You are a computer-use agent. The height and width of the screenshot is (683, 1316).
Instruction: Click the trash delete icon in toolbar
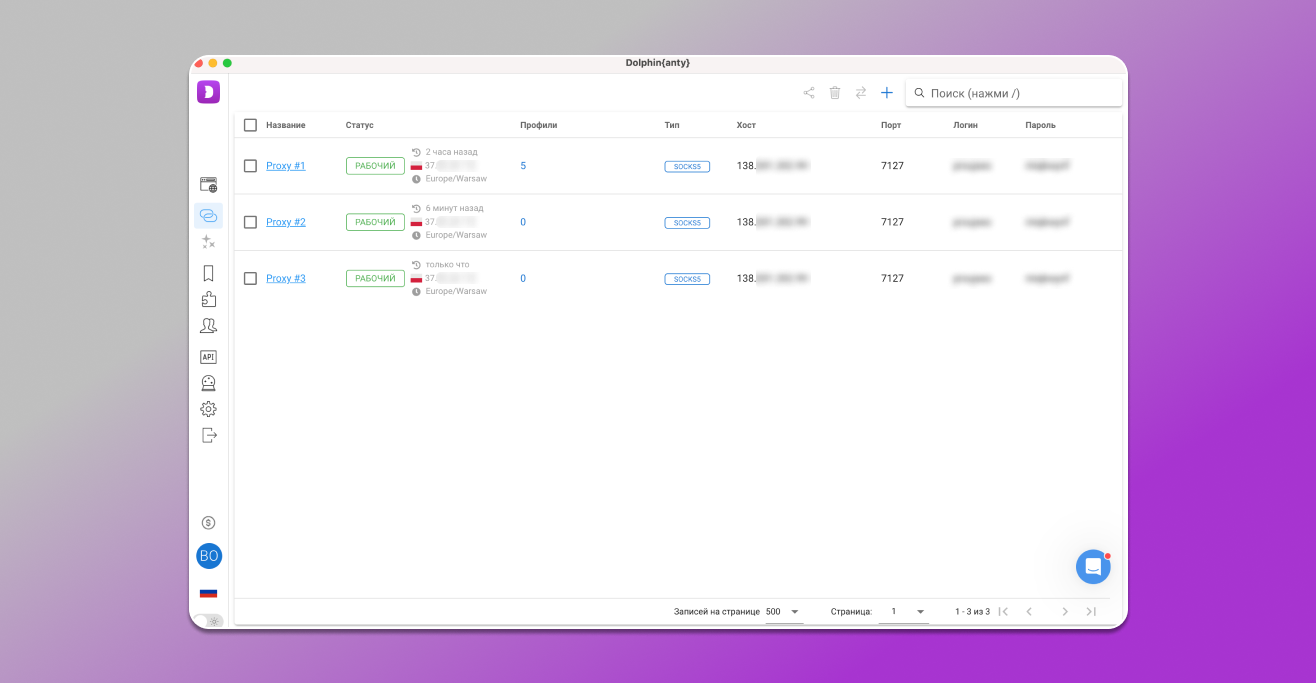pos(835,93)
